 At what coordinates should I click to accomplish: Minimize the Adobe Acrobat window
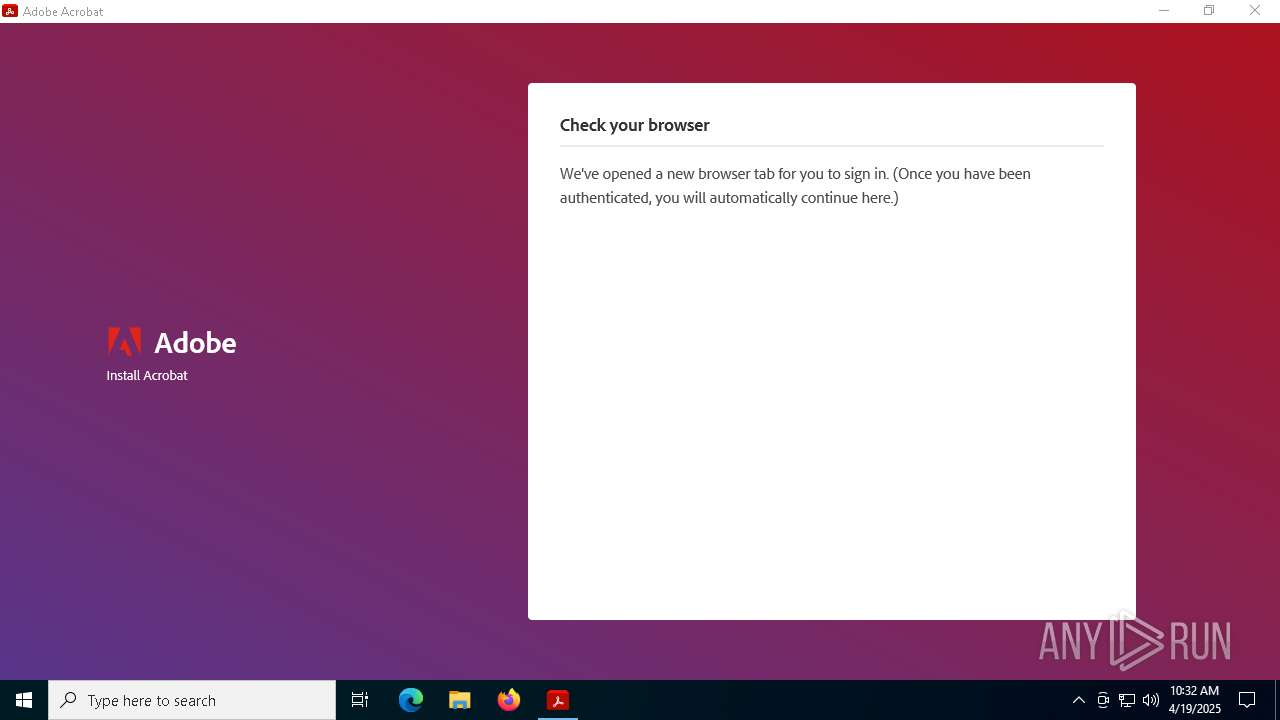(x=1164, y=11)
